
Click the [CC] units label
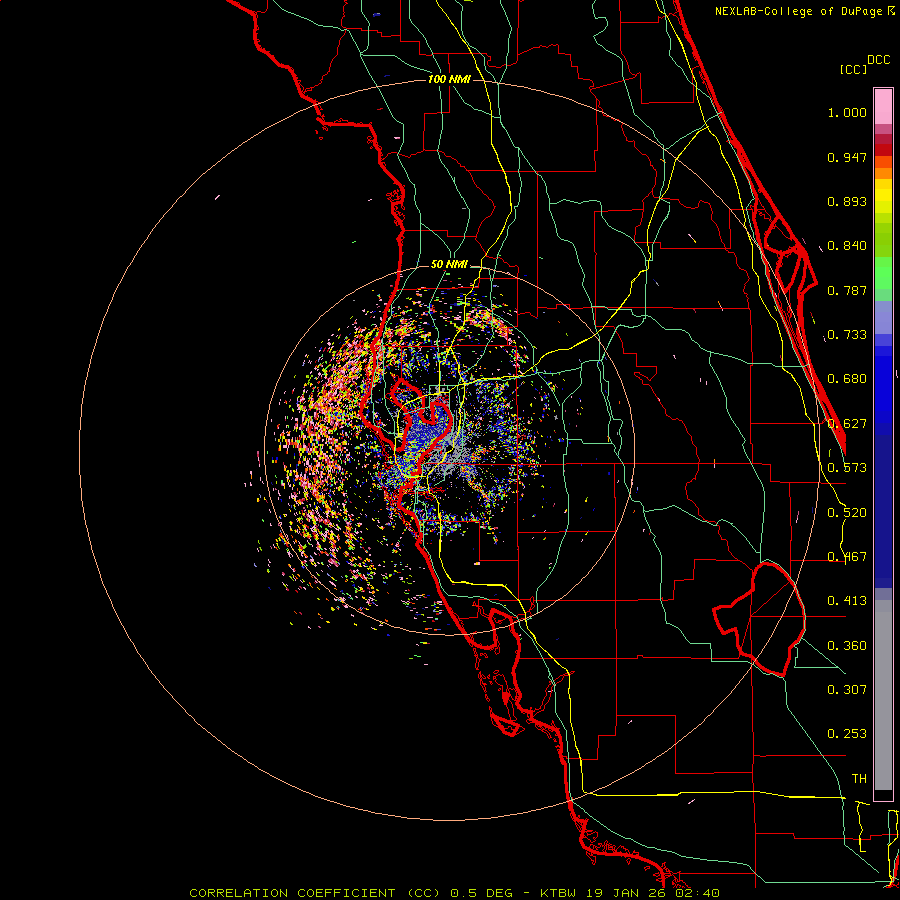pos(853,69)
